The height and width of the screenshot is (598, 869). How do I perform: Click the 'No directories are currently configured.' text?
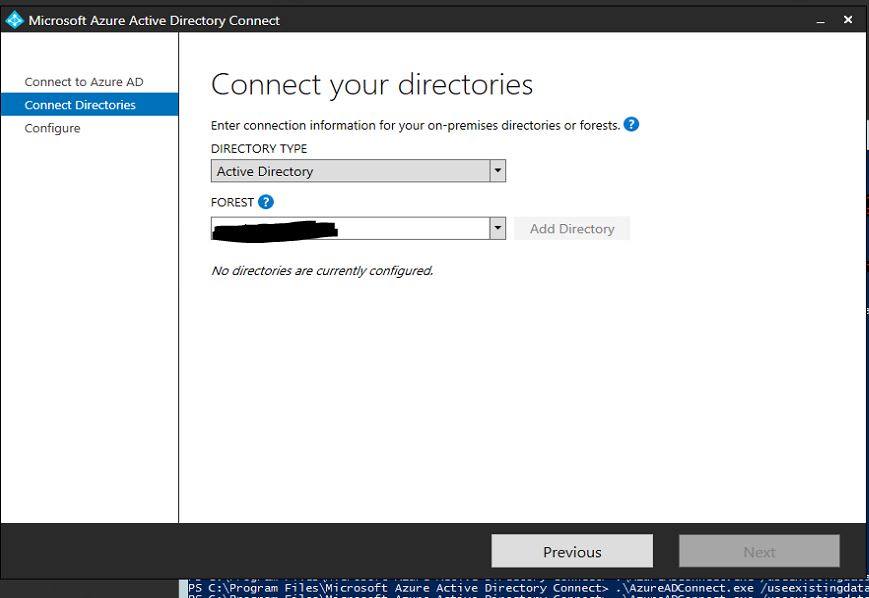tap(322, 270)
